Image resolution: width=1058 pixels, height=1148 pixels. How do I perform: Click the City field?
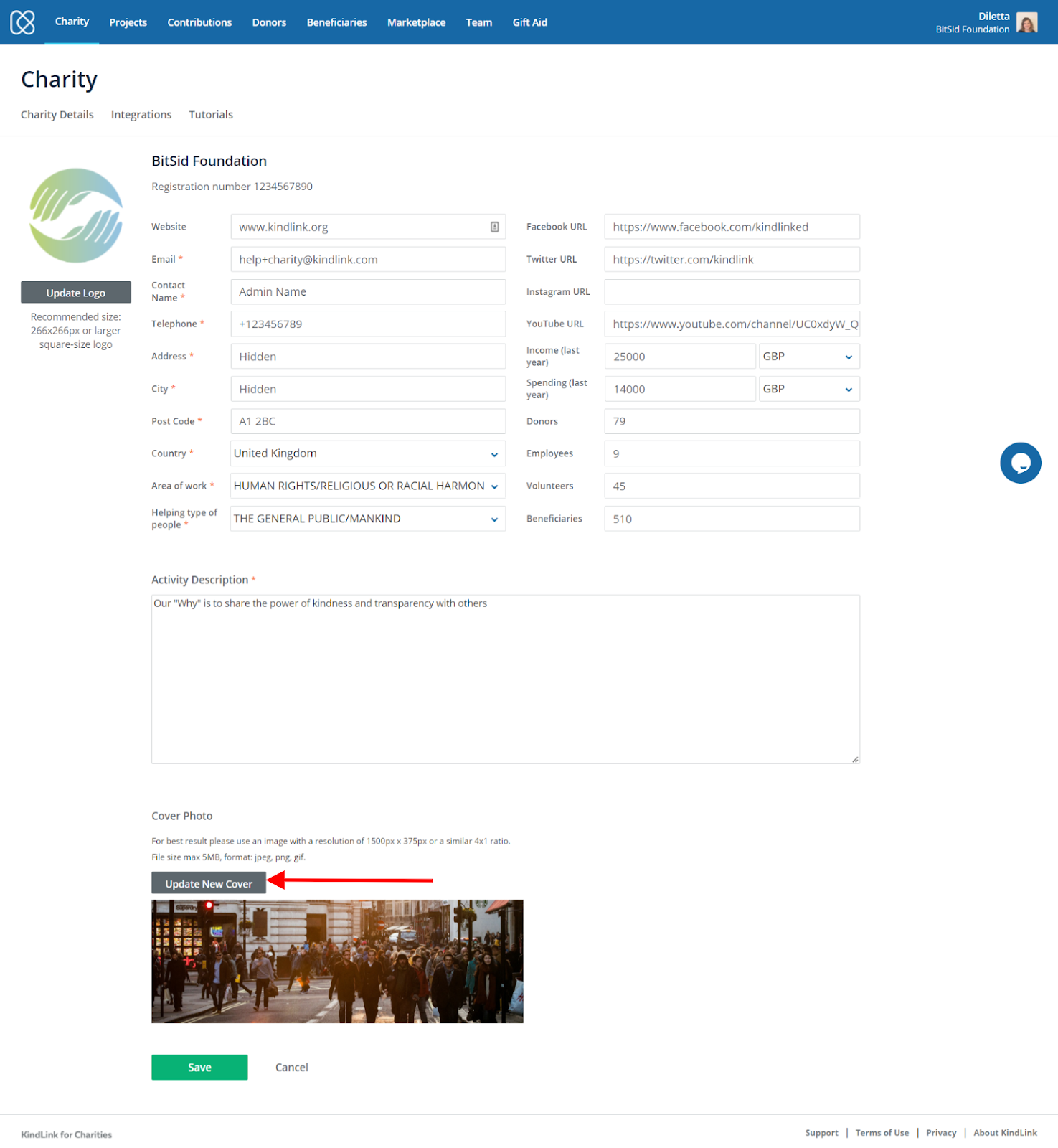(368, 389)
